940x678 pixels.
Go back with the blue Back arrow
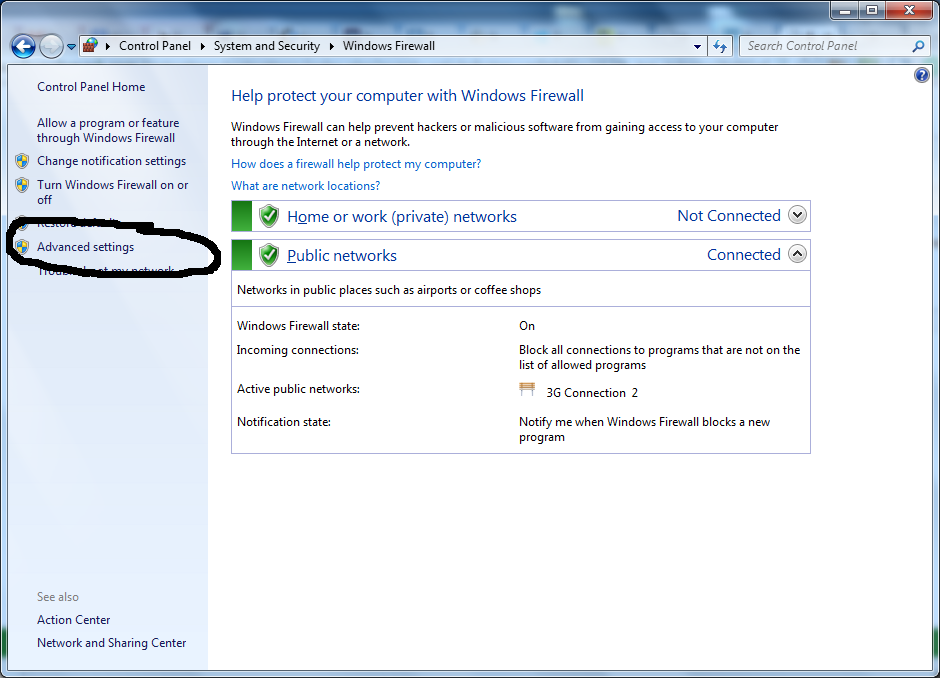click(23, 46)
